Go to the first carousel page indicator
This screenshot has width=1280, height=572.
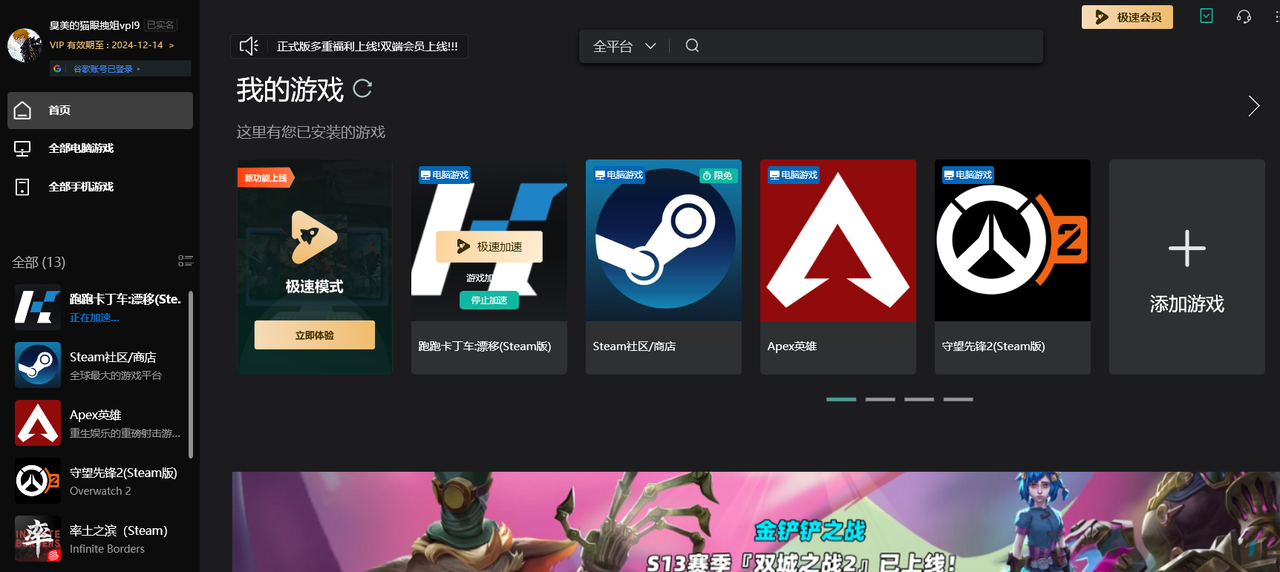tap(841, 399)
